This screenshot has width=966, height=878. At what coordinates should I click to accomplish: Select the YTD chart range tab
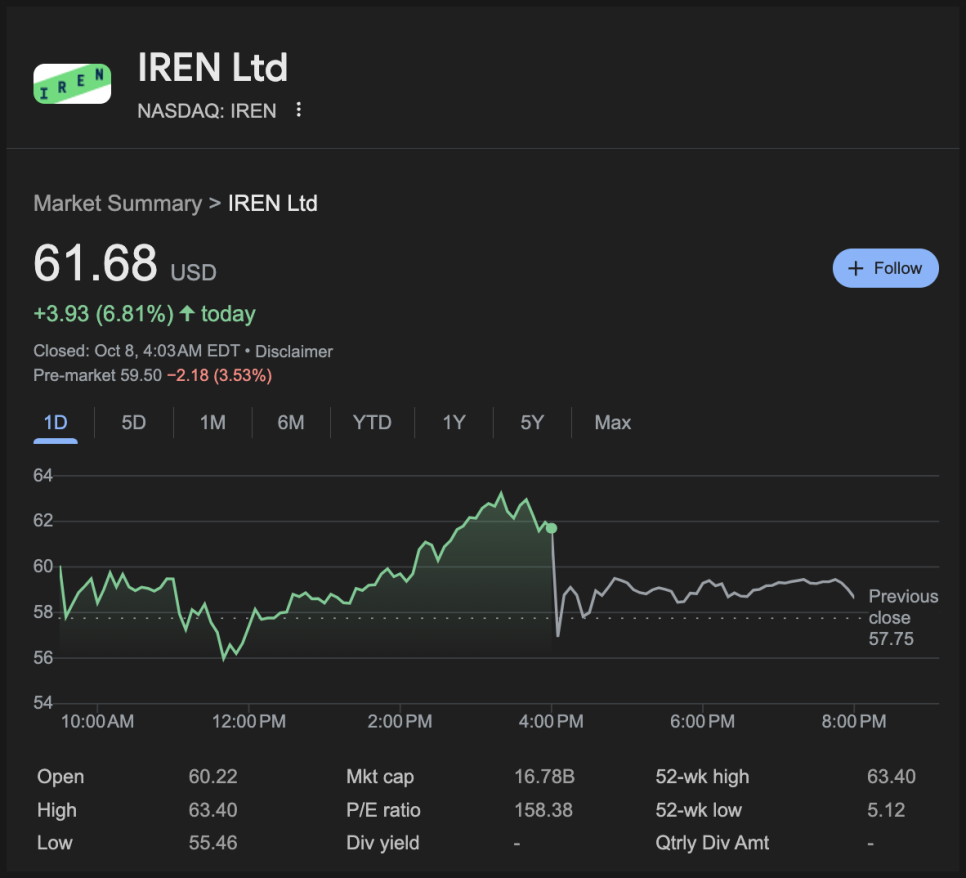pyautogui.click(x=372, y=423)
